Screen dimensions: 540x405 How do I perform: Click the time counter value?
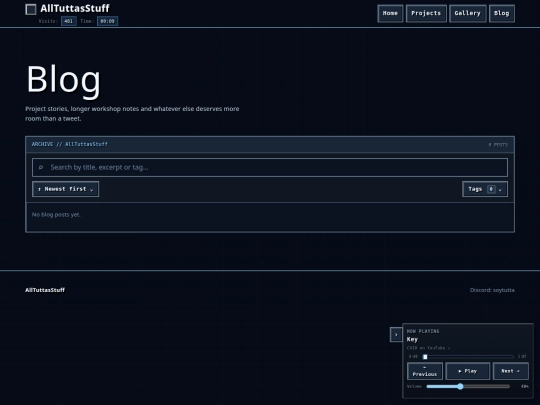pyautogui.click(x=107, y=21)
